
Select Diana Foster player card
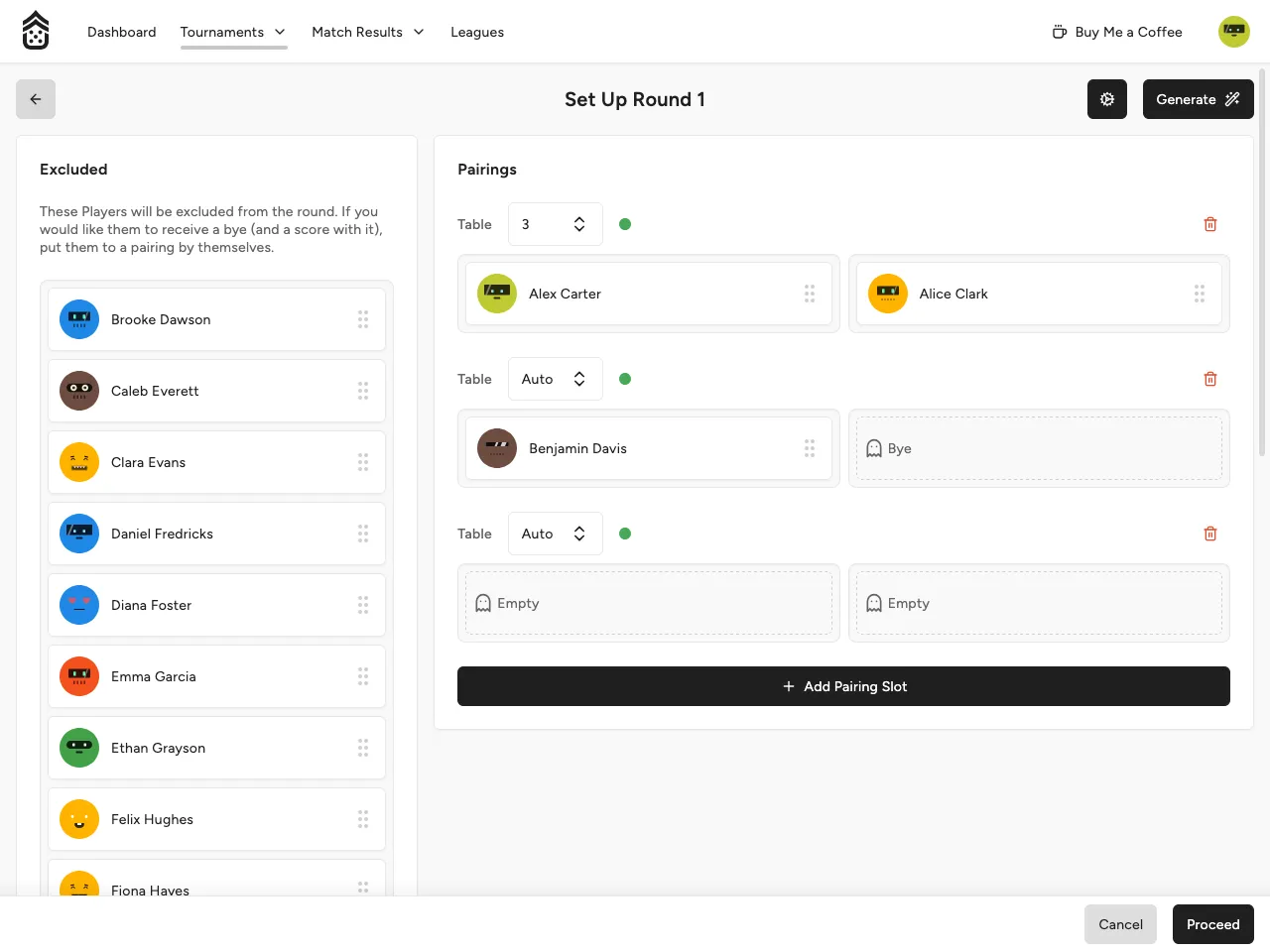[x=216, y=605]
